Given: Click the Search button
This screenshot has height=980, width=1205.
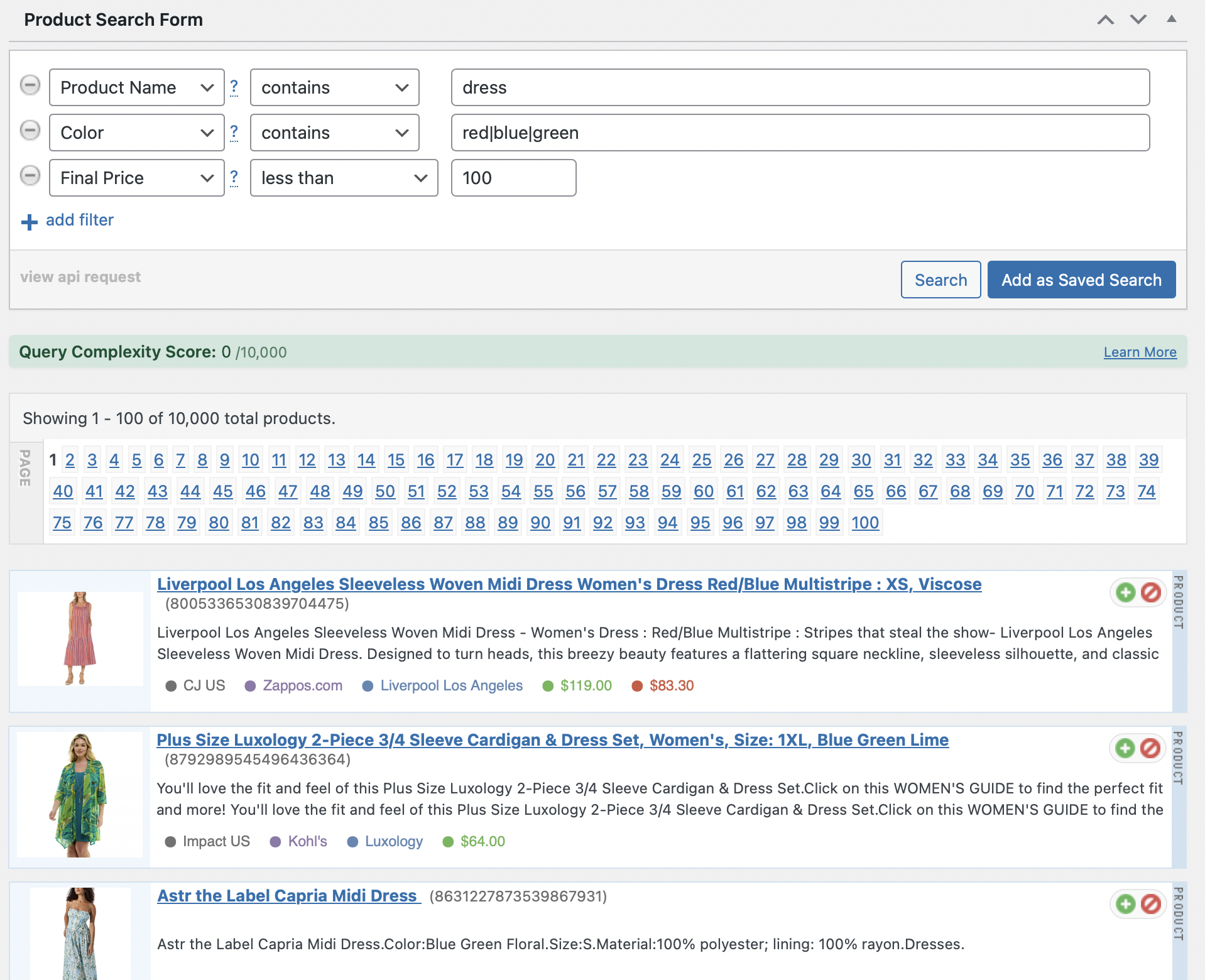Looking at the screenshot, I should pos(941,280).
